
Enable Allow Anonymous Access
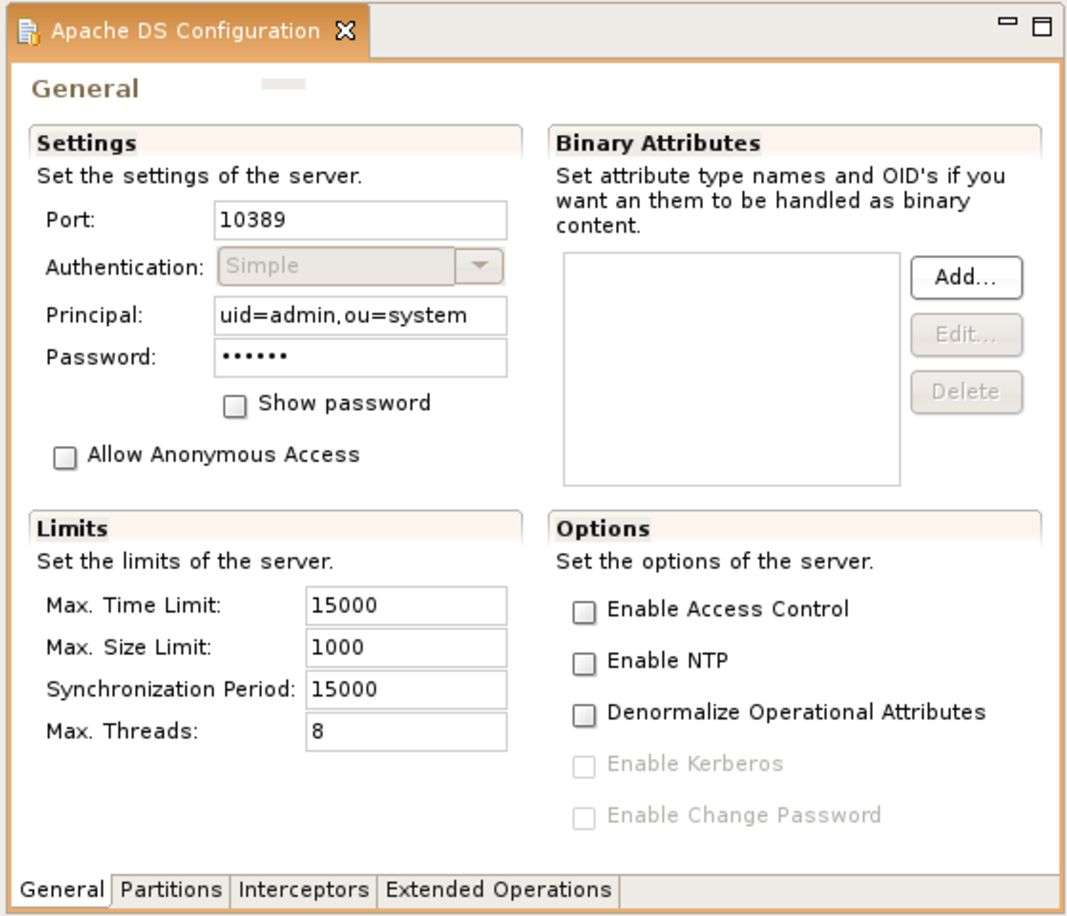coord(65,458)
